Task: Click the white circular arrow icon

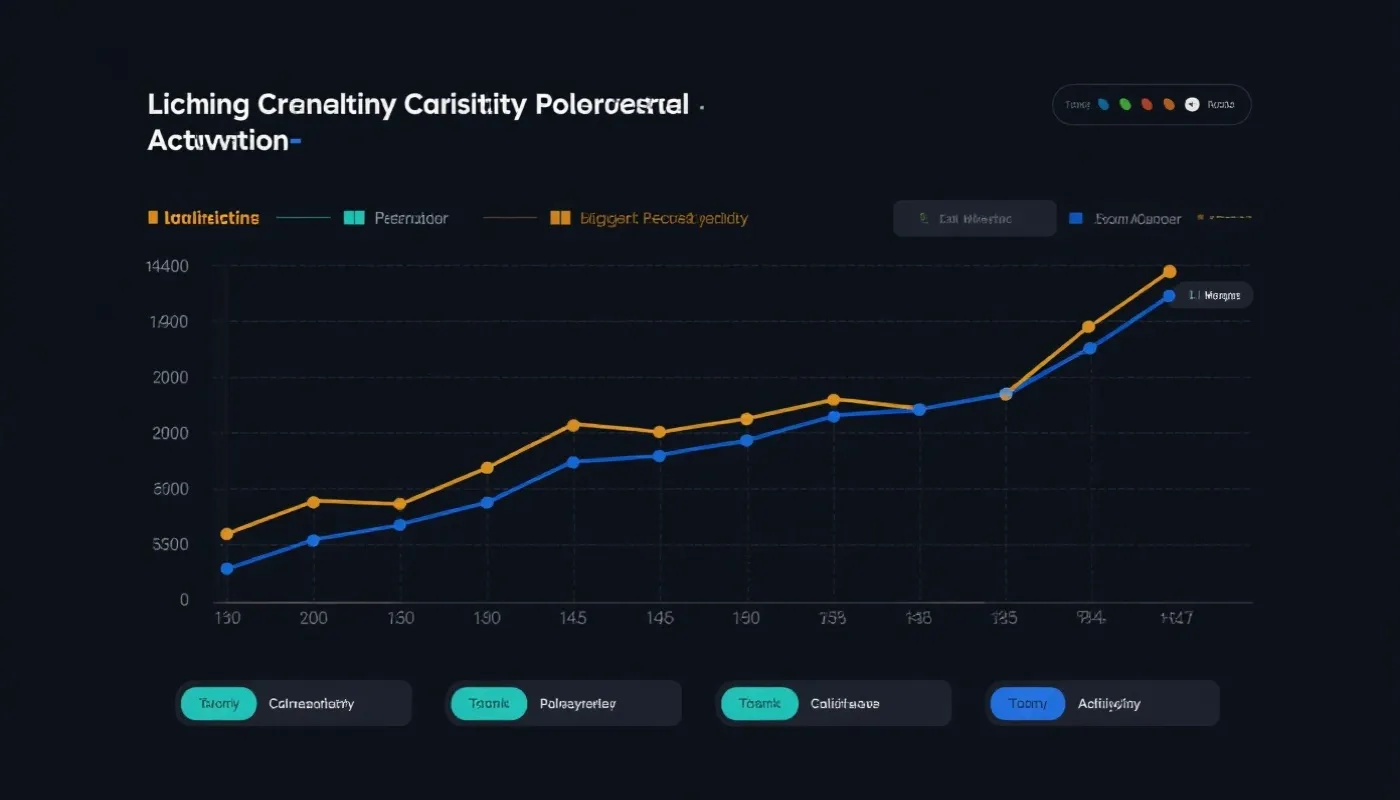Action: click(x=1191, y=104)
